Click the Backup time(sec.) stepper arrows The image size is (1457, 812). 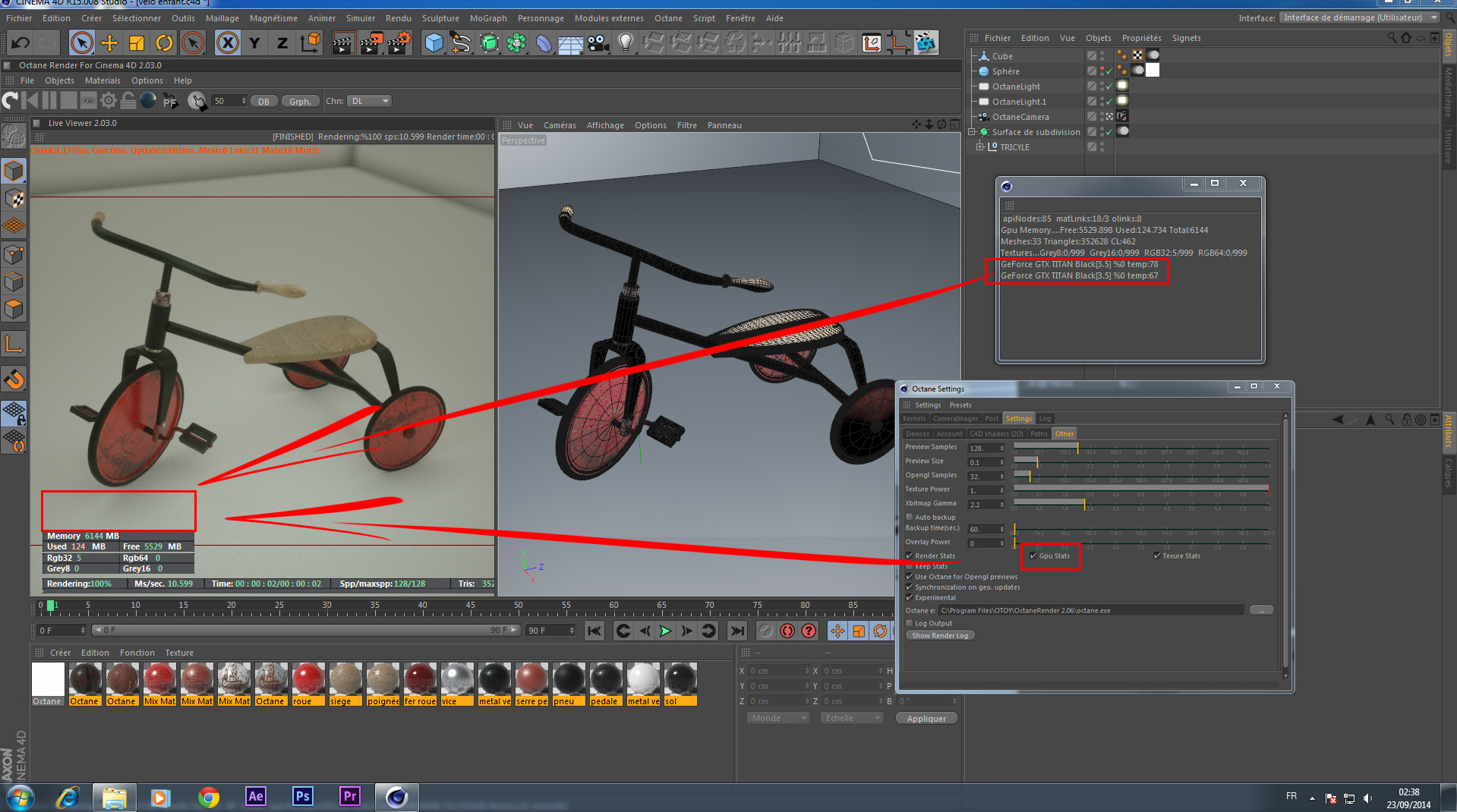(1002, 529)
